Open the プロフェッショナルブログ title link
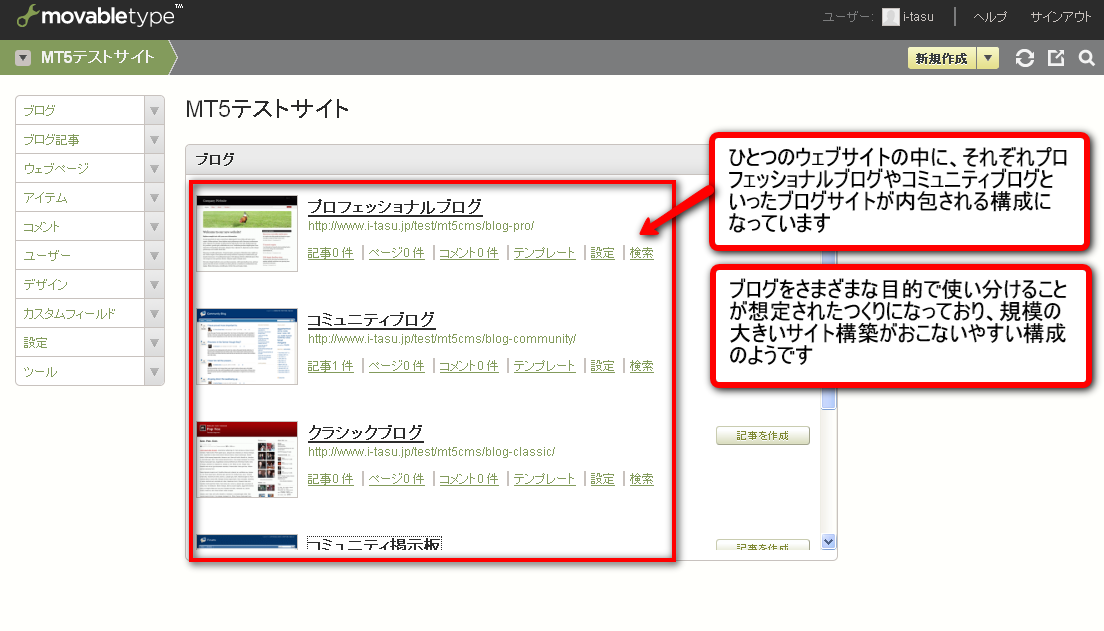The width and height of the screenshot is (1104, 631). coord(395,207)
